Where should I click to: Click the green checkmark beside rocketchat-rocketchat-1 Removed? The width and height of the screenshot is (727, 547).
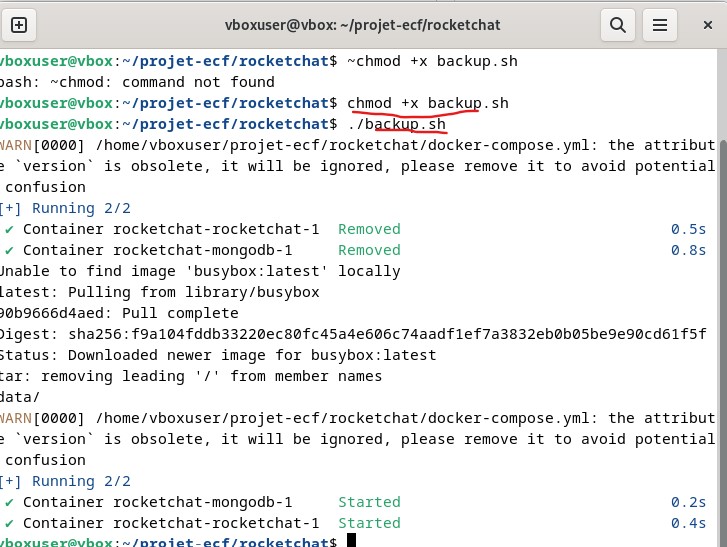pos(9,229)
